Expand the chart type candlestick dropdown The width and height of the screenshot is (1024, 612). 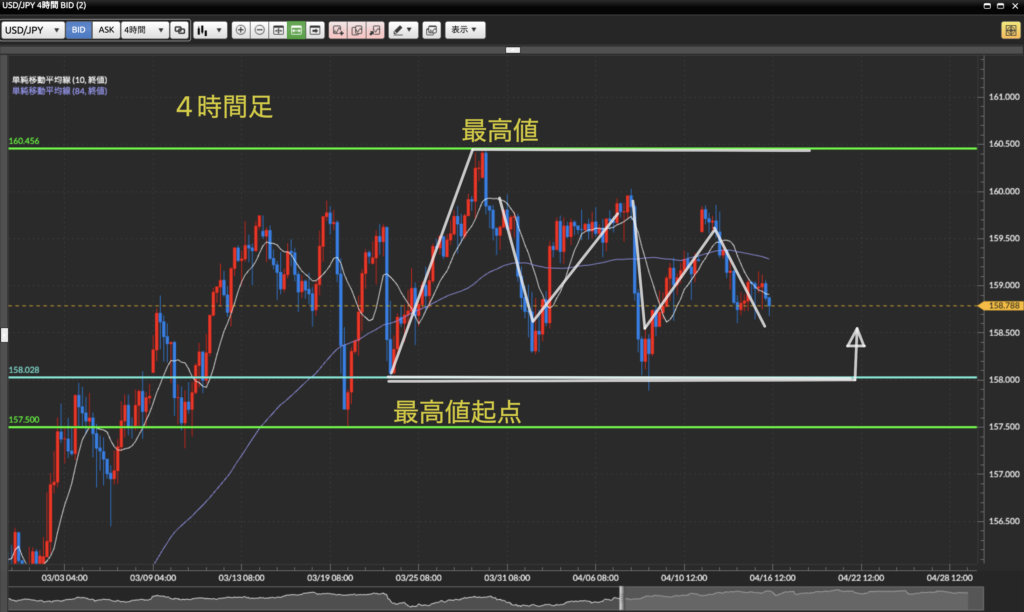[210, 30]
